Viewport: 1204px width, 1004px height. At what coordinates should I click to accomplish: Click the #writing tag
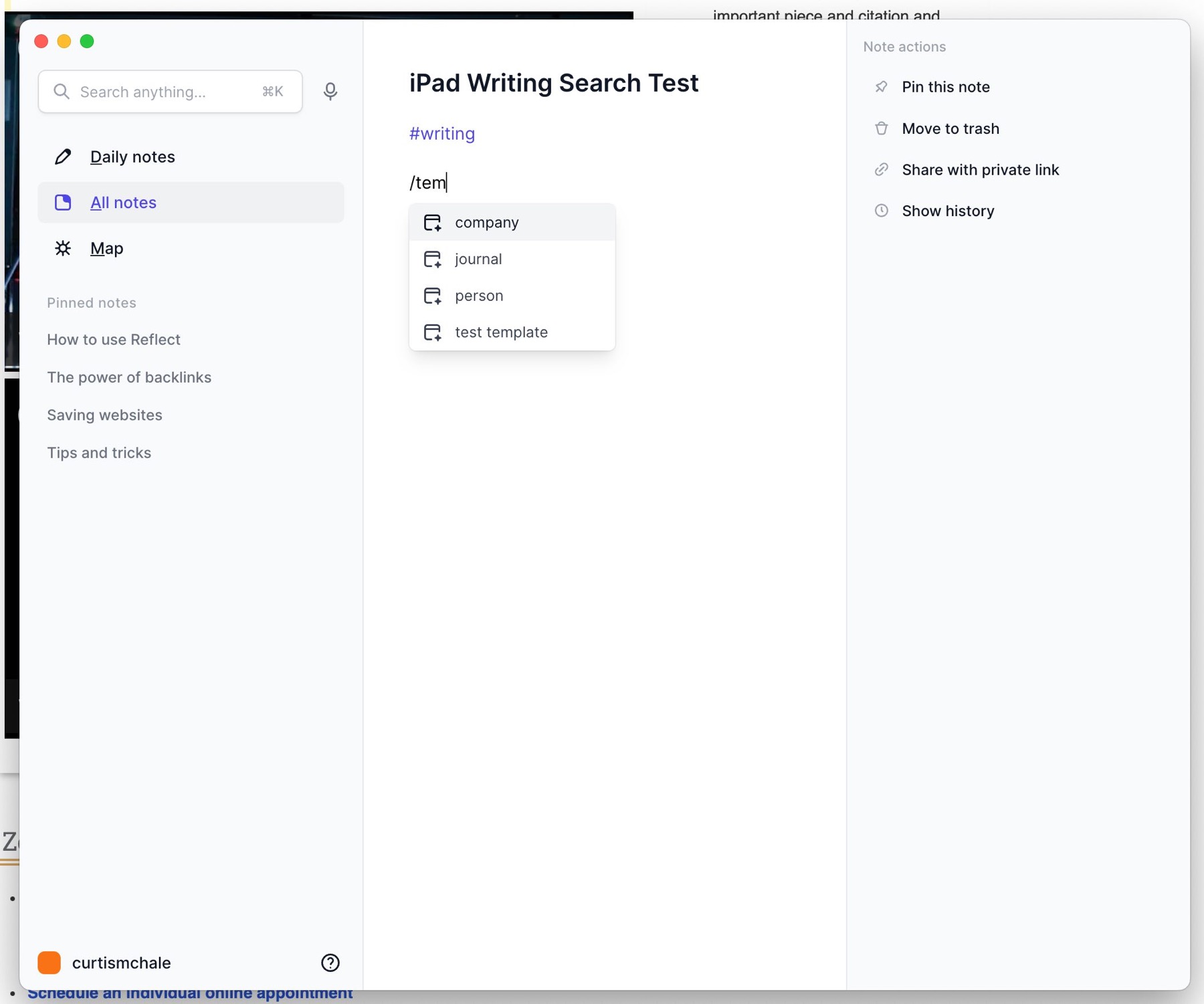442,134
